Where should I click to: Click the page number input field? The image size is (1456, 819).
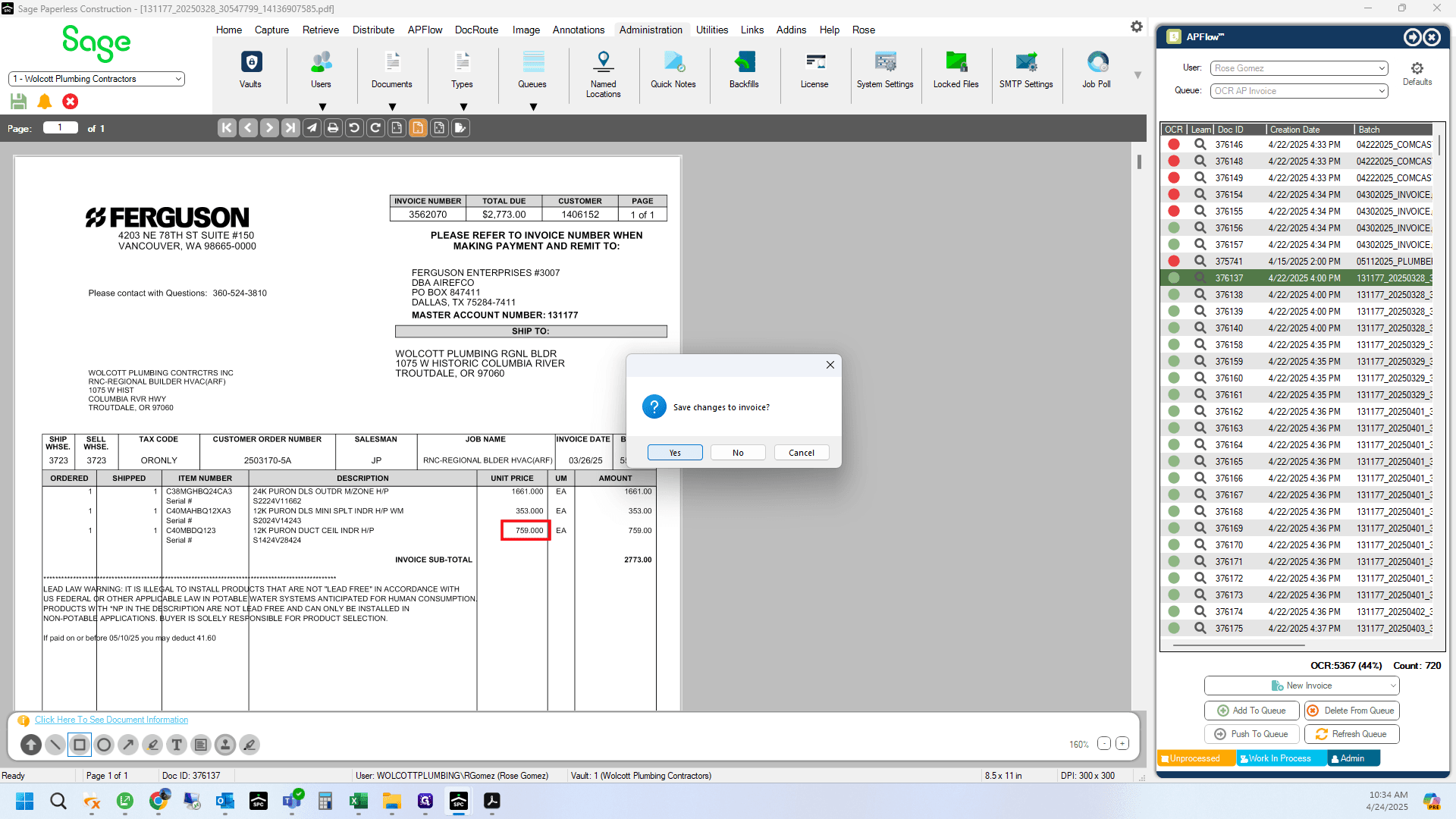(61, 127)
